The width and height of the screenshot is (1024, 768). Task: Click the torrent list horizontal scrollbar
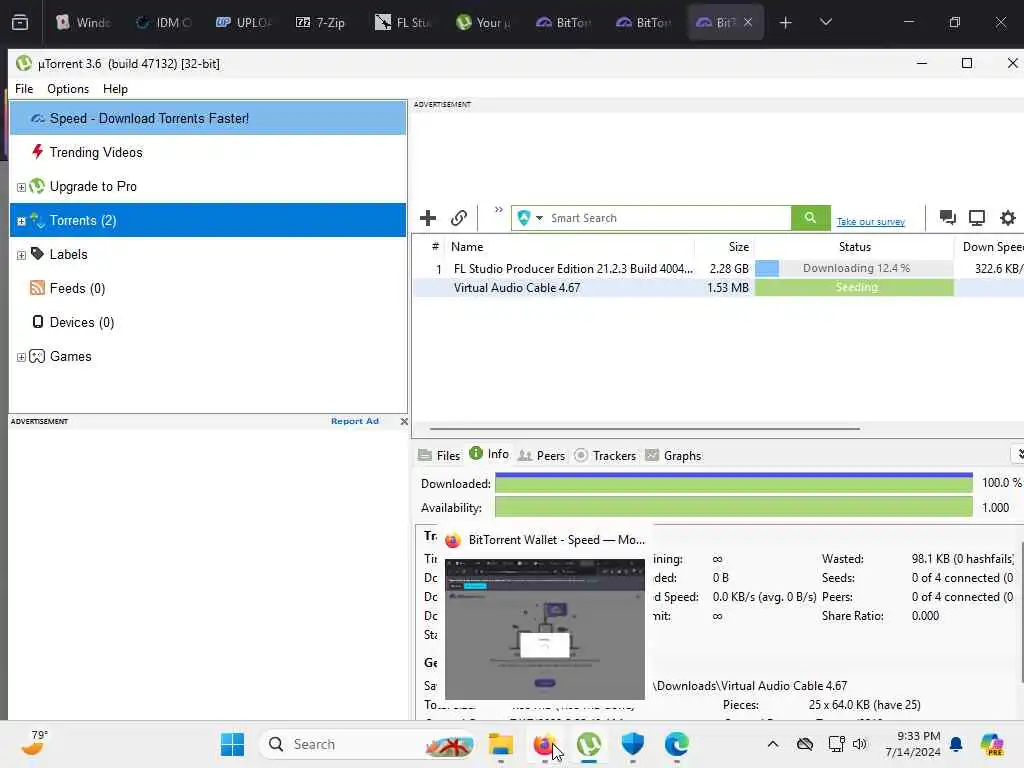tap(645, 429)
